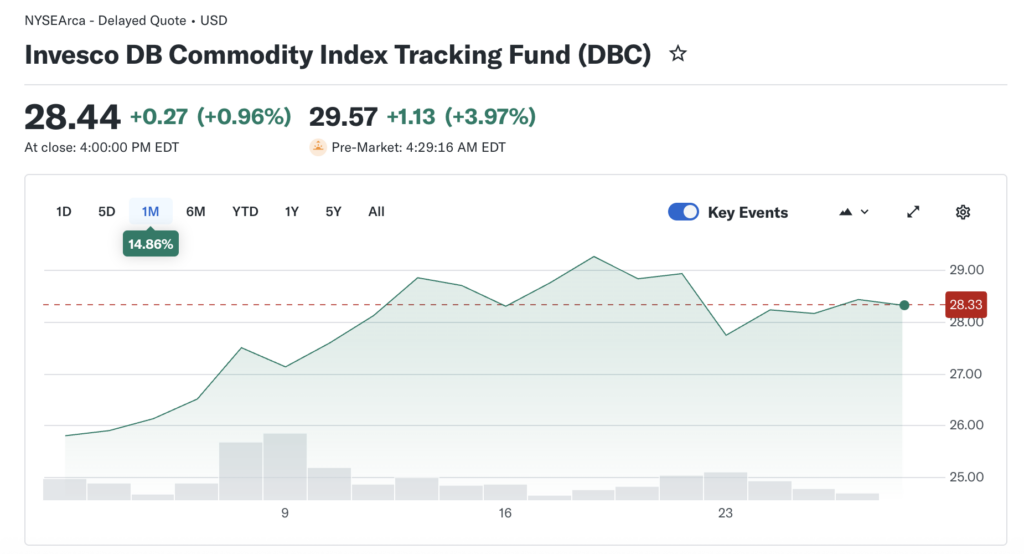Expand chart to full screen
Image resolution: width=1024 pixels, height=554 pixels.
click(x=913, y=212)
